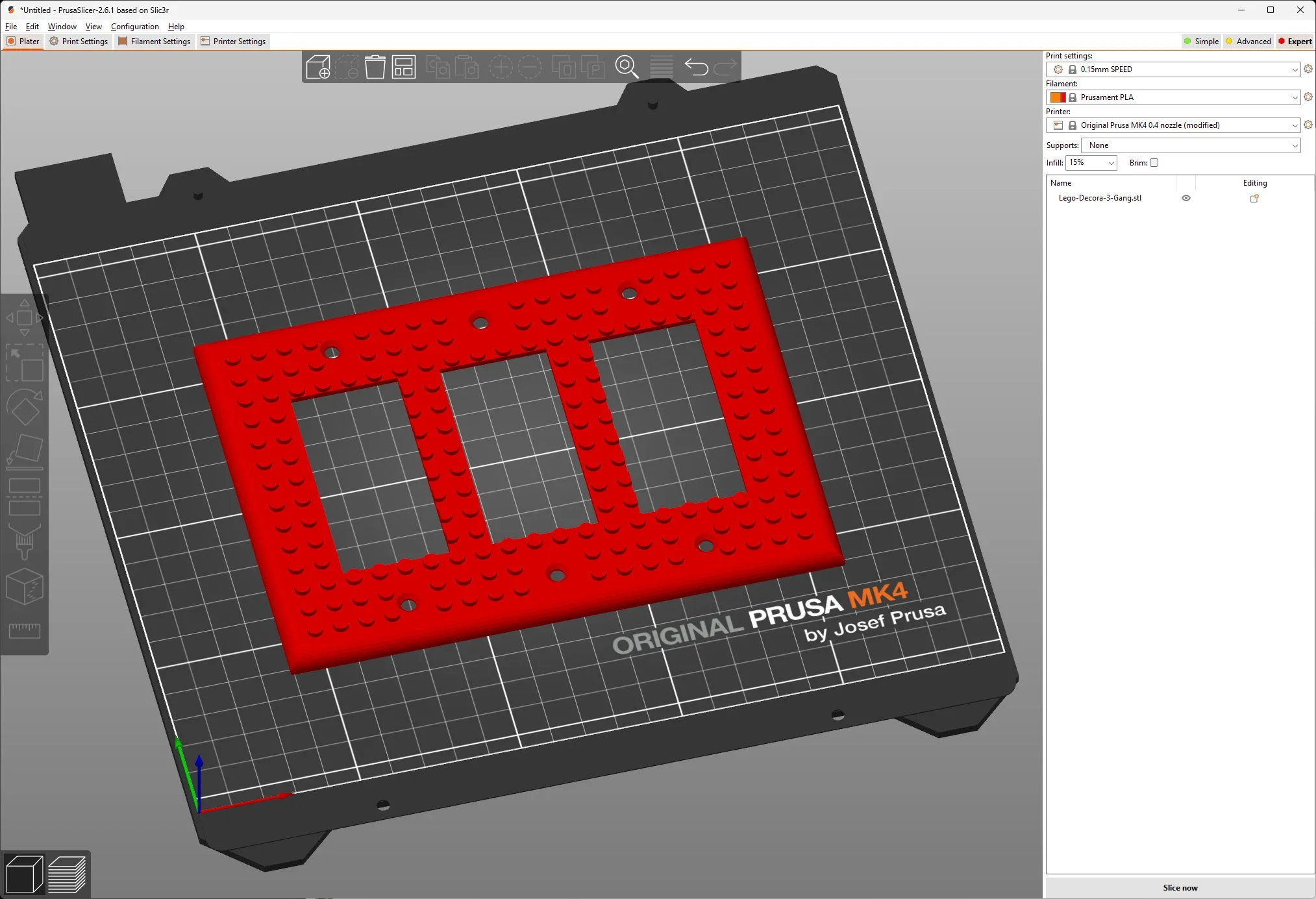The width and height of the screenshot is (1316, 899).
Task: Select the 3D editor view cube
Action: click(24, 874)
